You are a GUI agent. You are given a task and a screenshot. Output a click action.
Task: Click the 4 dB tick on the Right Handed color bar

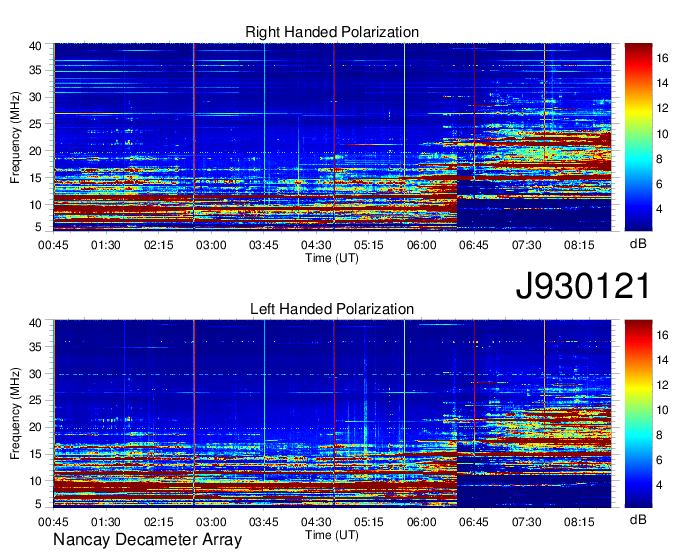point(659,209)
